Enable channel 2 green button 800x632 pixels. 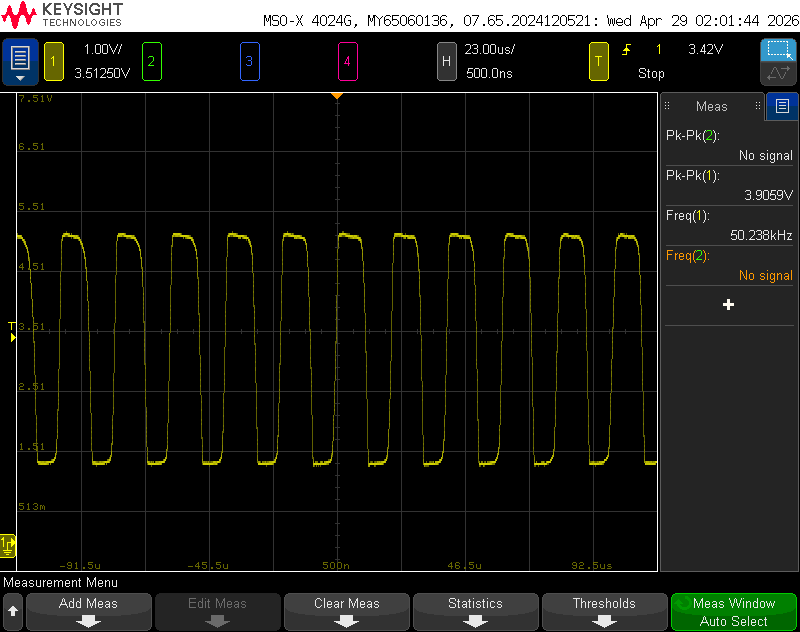(x=152, y=62)
